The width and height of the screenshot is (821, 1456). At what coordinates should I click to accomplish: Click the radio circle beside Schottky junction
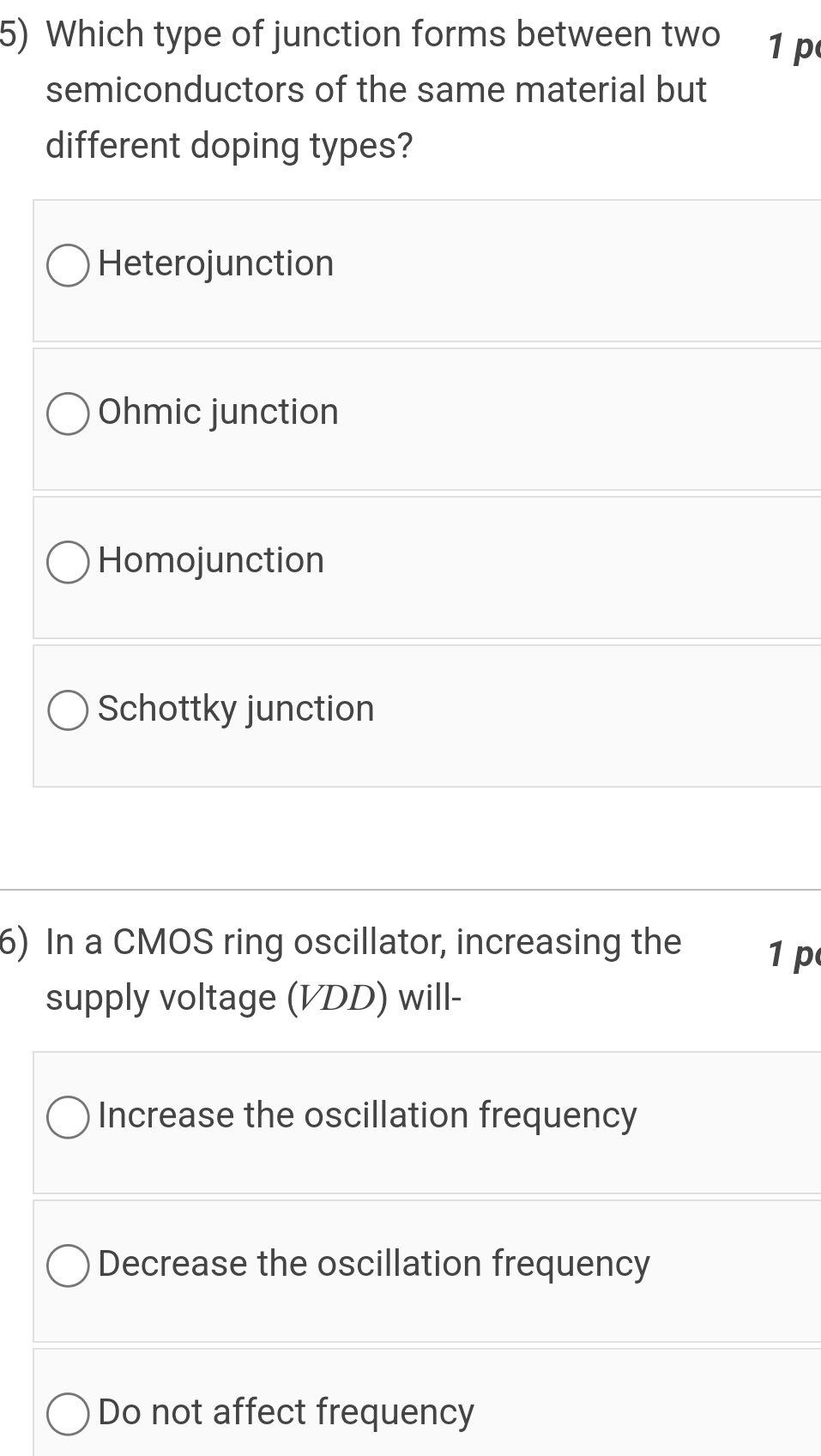pyautogui.click(x=68, y=709)
